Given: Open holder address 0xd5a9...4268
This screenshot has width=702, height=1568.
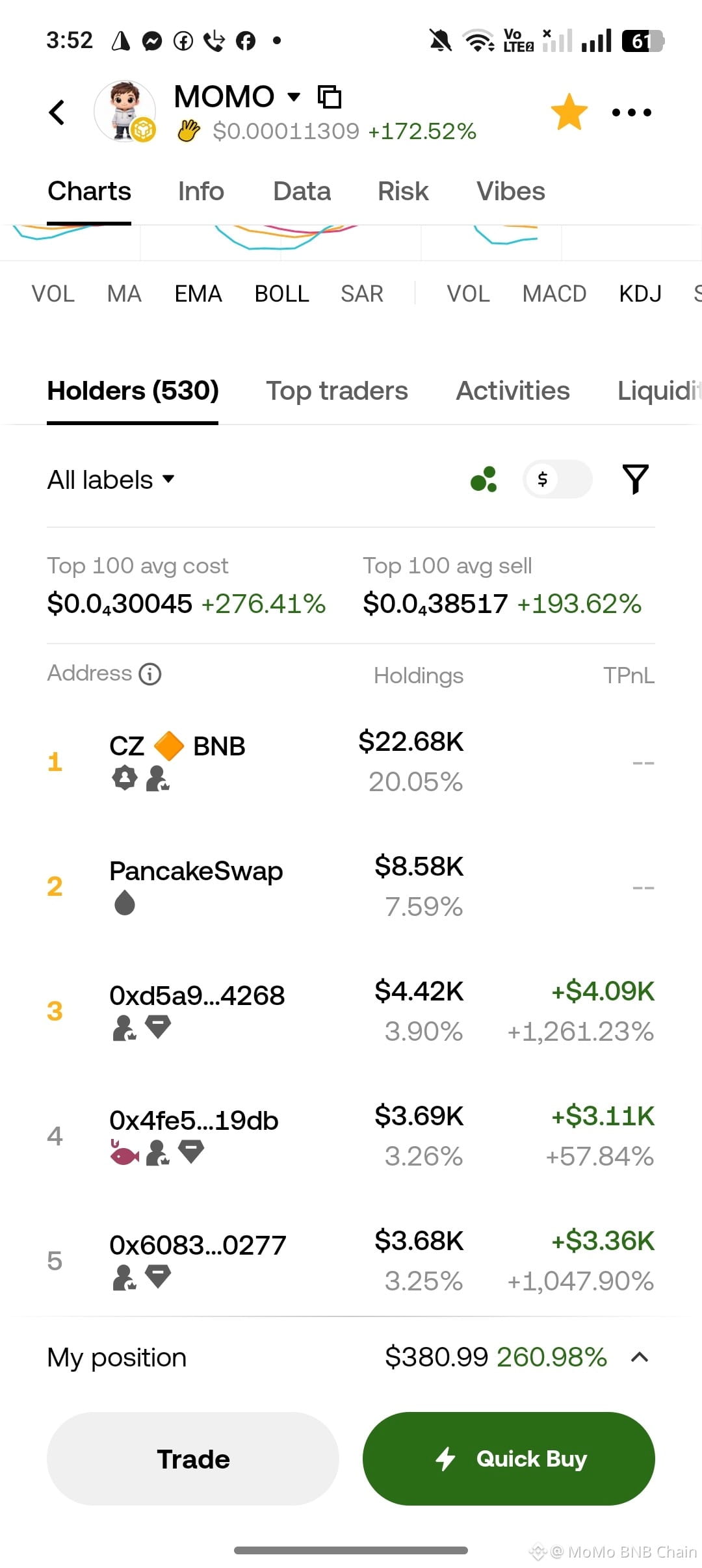Looking at the screenshot, I should [197, 995].
